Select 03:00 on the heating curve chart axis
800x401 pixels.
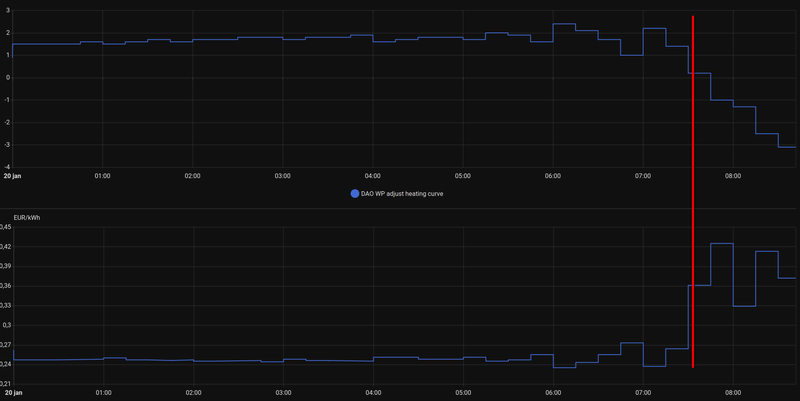[283, 176]
